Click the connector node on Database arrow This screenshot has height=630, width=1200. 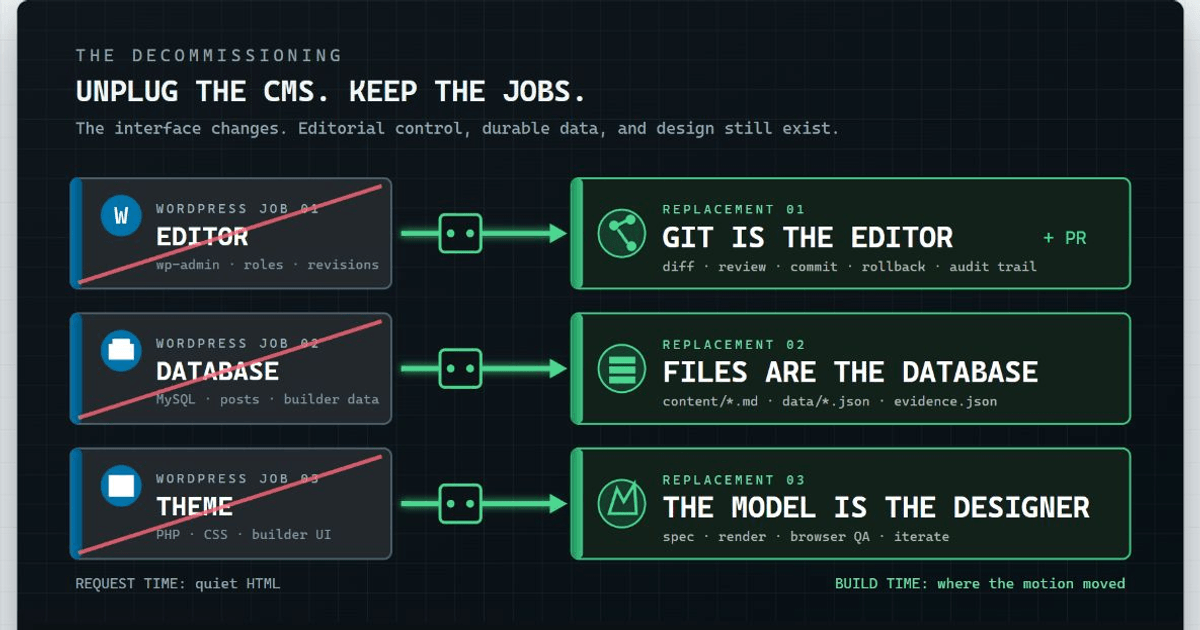point(460,368)
